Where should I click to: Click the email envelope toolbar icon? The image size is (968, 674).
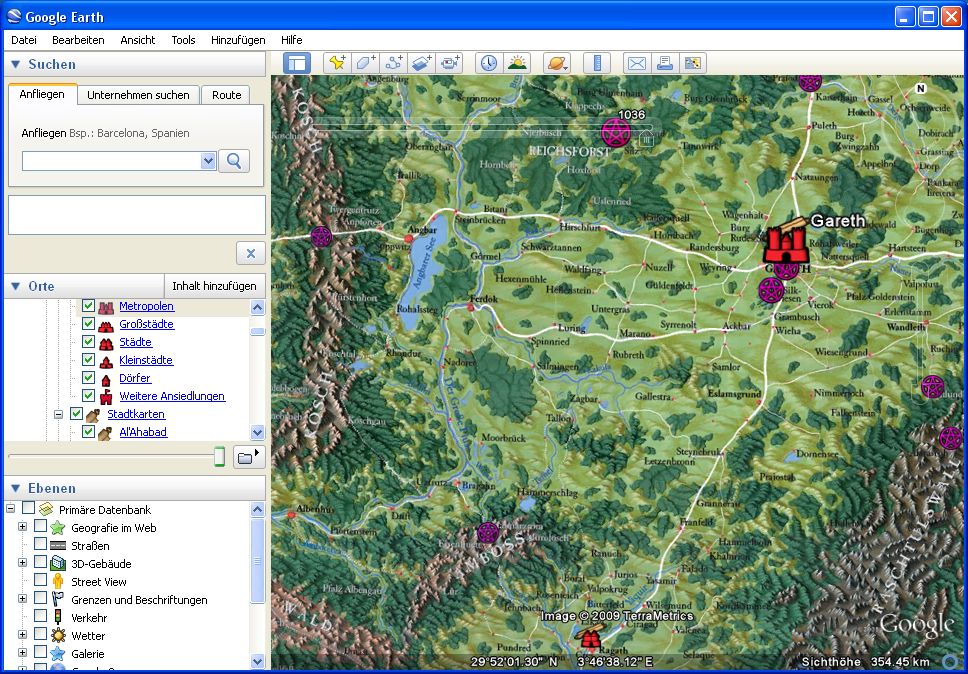(x=637, y=63)
